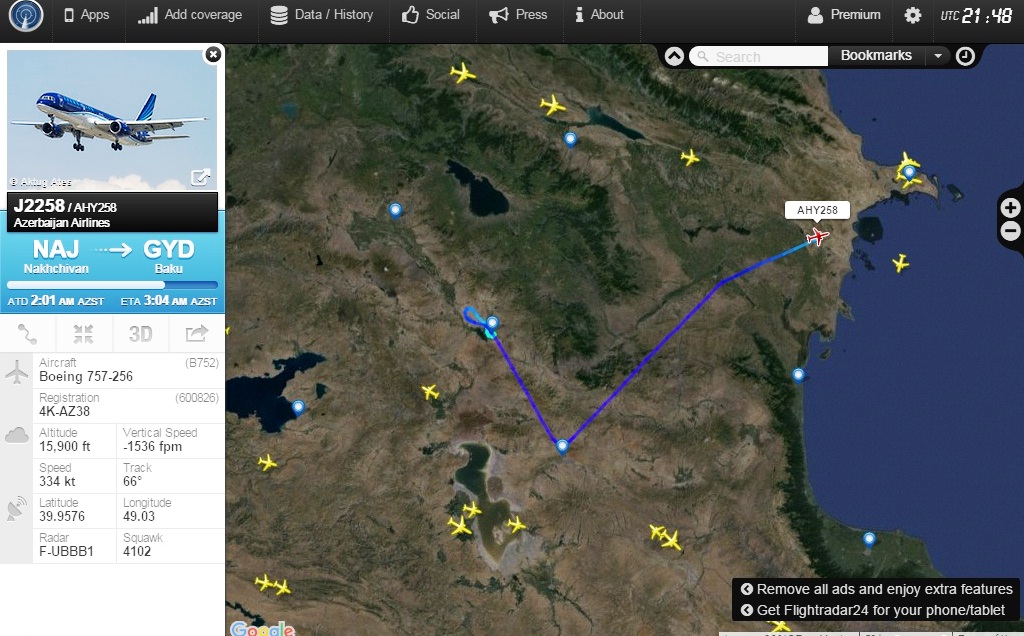Click the J2258 flight number heading

[x=39, y=206]
